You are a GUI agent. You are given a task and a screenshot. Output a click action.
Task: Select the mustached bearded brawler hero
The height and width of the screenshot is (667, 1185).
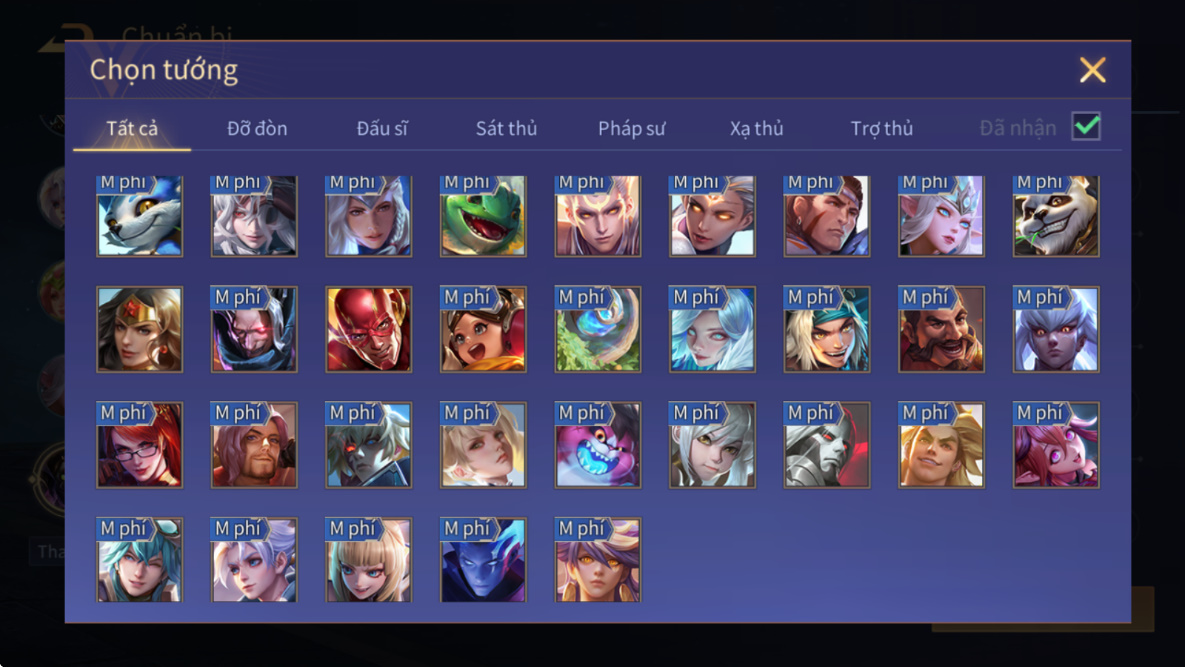coord(942,329)
